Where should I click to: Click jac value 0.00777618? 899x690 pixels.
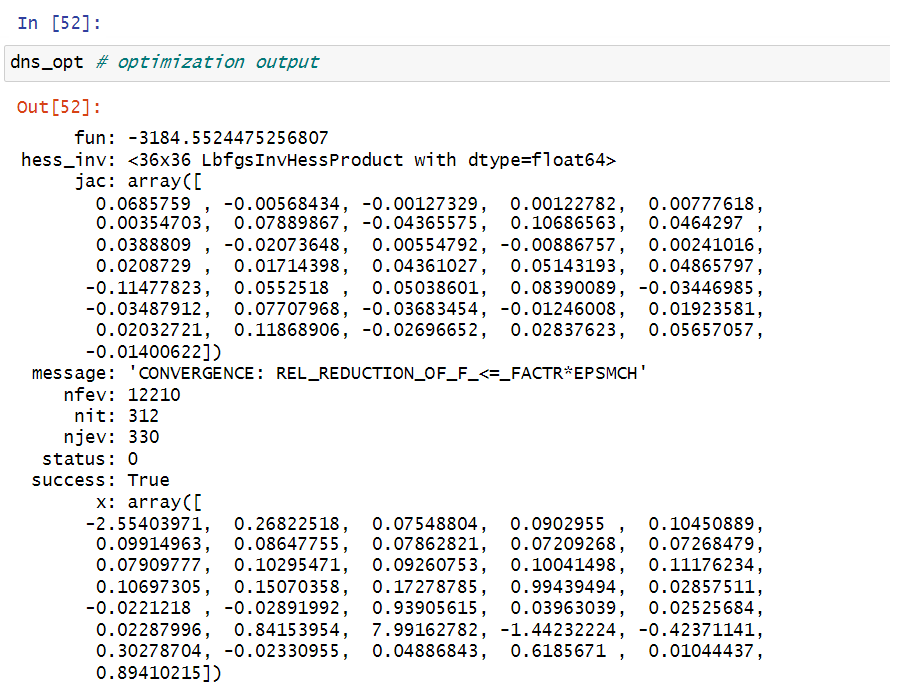(701, 204)
